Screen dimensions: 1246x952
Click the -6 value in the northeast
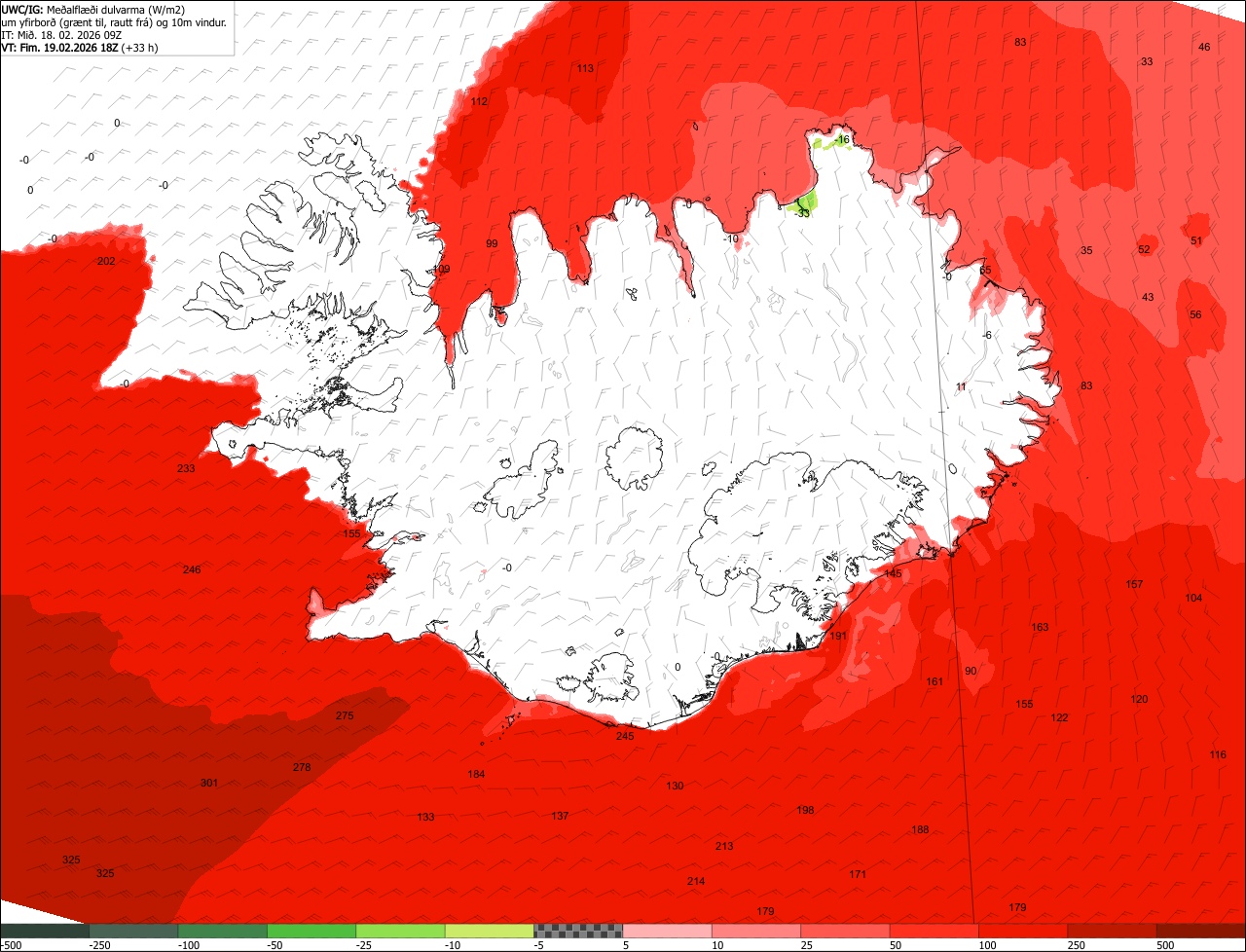point(987,335)
